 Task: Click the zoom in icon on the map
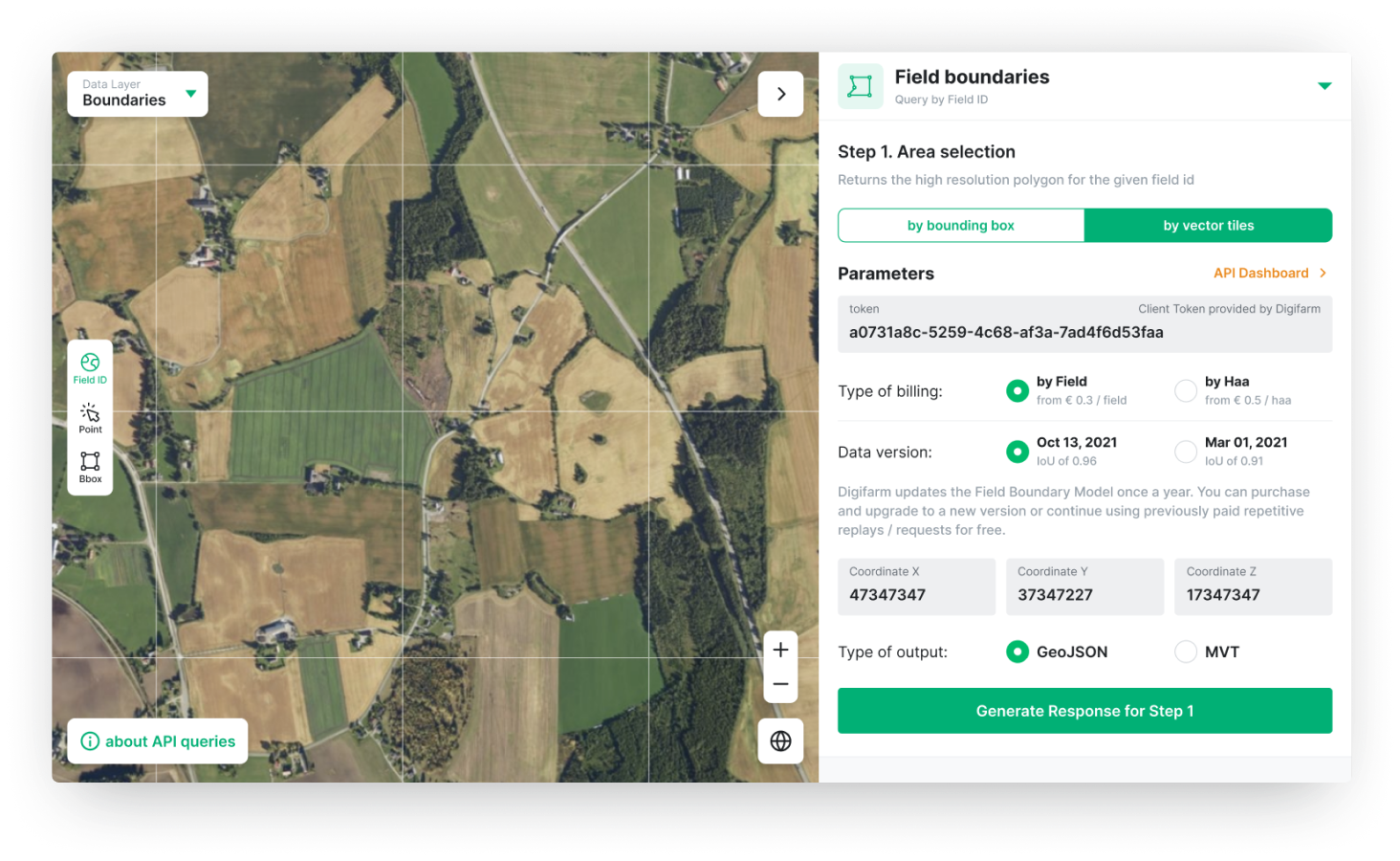click(x=780, y=649)
